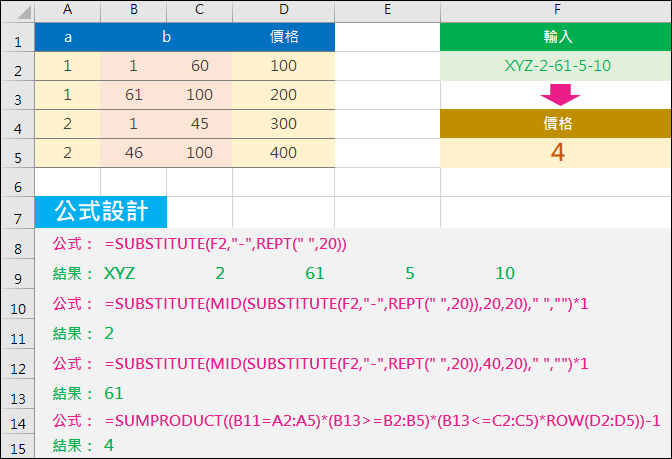This screenshot has width=672, height=459.
Task: Select row 13 header
Action: pyautogui.click(x=18, y=393)
